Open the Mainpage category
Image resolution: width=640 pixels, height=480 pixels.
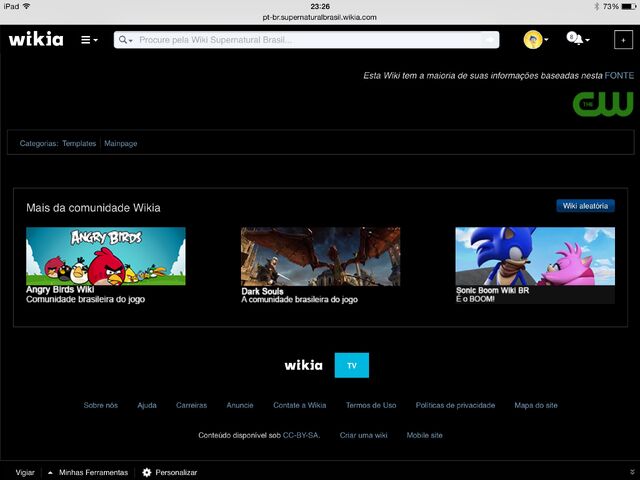(x=120, y=143)
